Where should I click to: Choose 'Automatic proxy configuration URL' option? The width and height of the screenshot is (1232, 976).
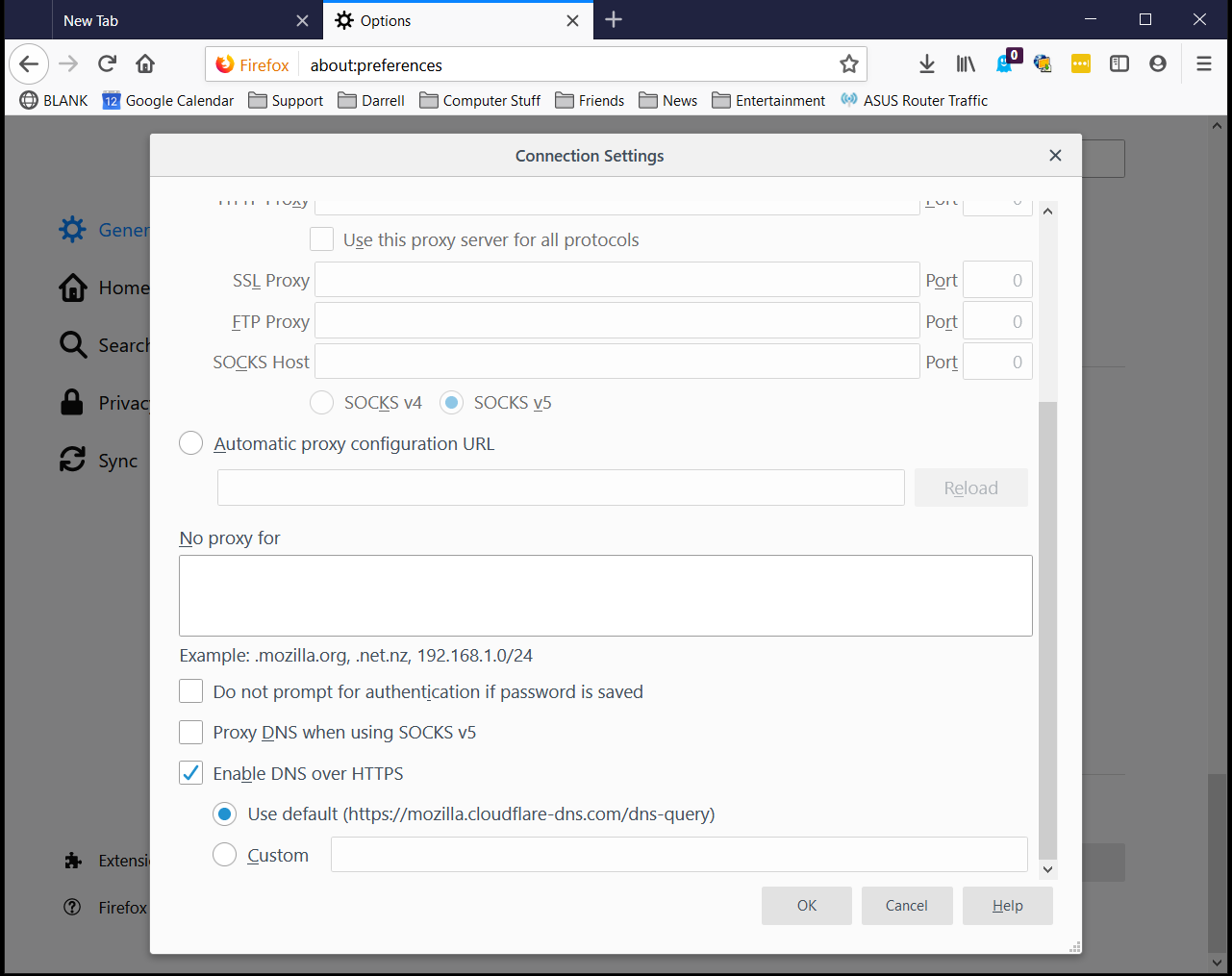pos(191,443)
